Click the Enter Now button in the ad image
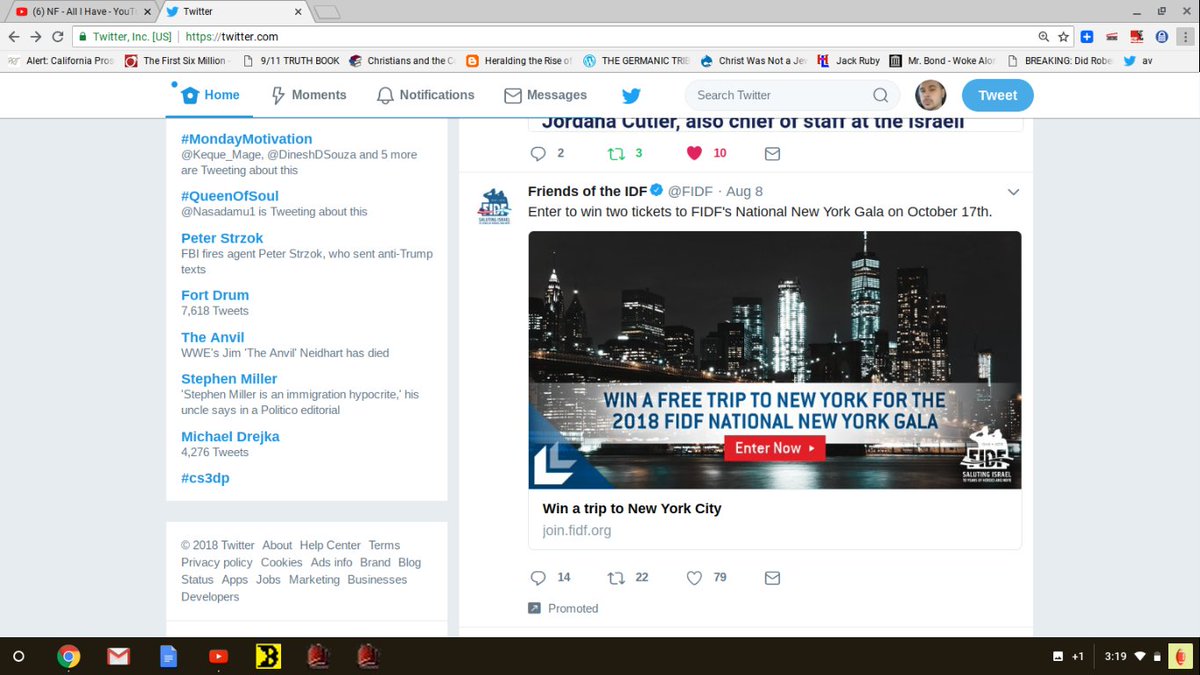The width and height of the screenshot is (1200, 675). [x=774, y=448]
